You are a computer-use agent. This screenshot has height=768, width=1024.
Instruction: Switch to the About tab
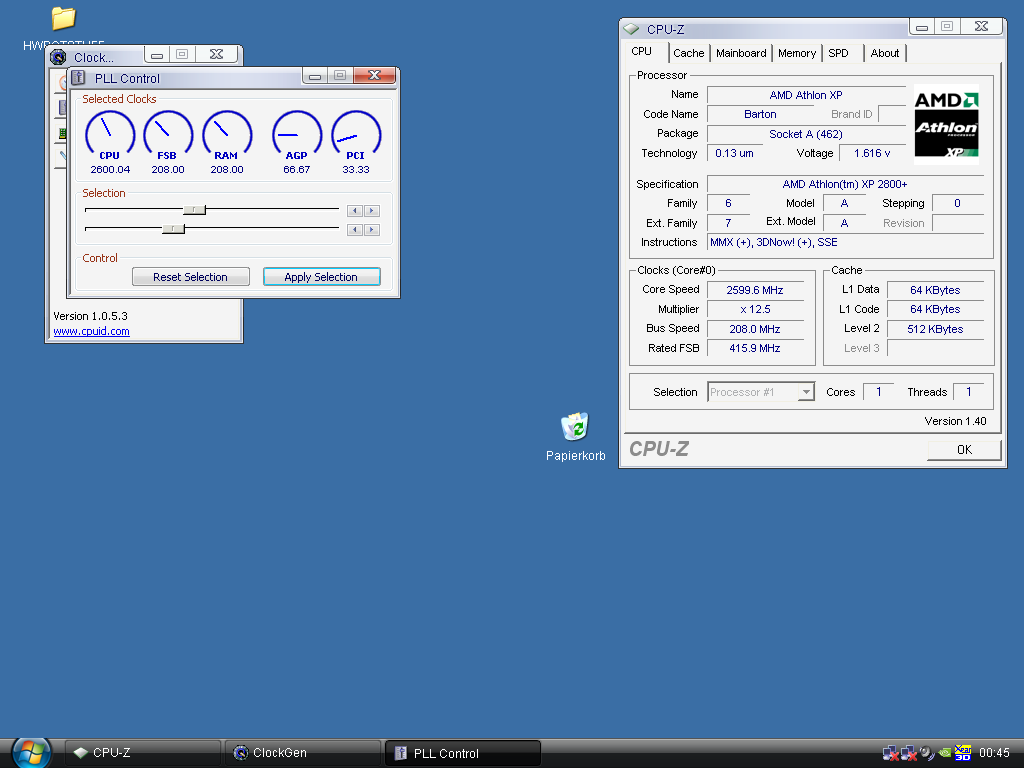pos(884,53)
